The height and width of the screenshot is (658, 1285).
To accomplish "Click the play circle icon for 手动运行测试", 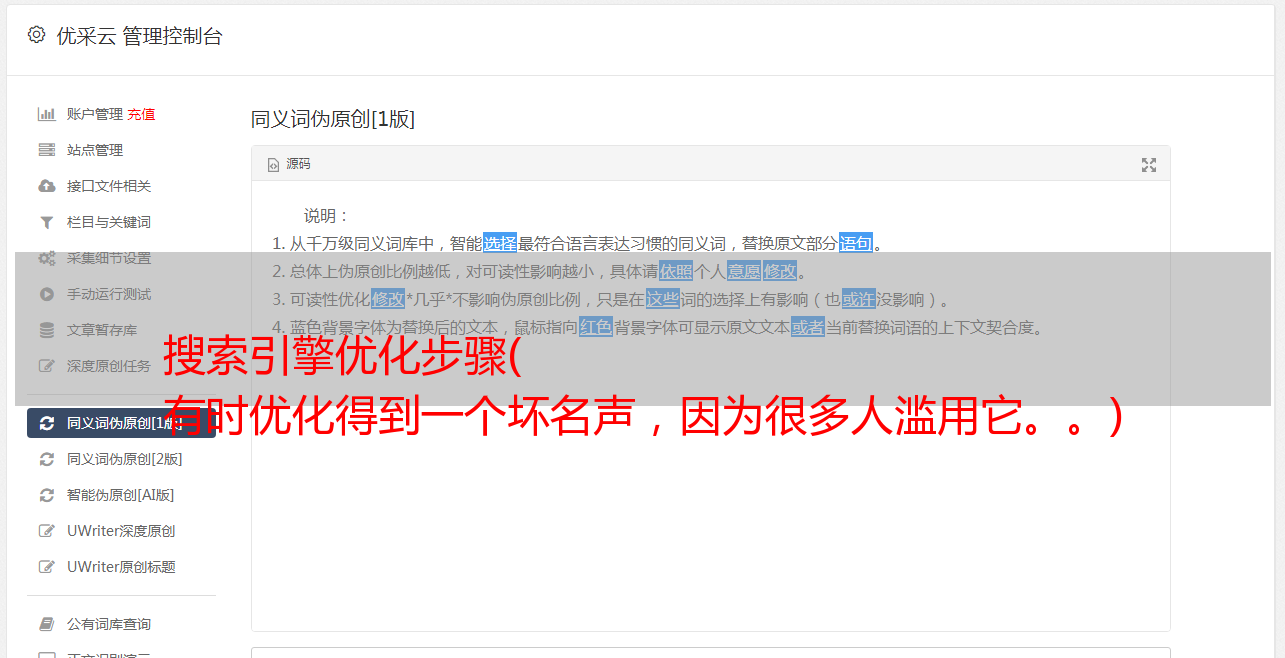I will tap(46, 294).
